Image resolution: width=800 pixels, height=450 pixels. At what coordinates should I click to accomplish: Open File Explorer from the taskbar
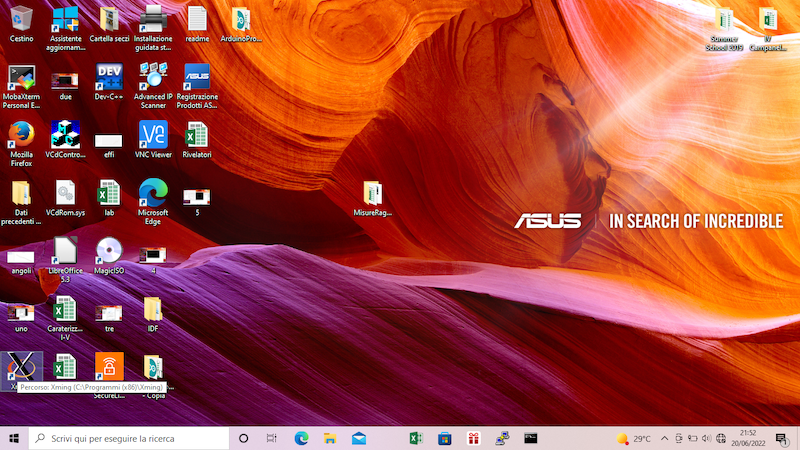(330, 438)
